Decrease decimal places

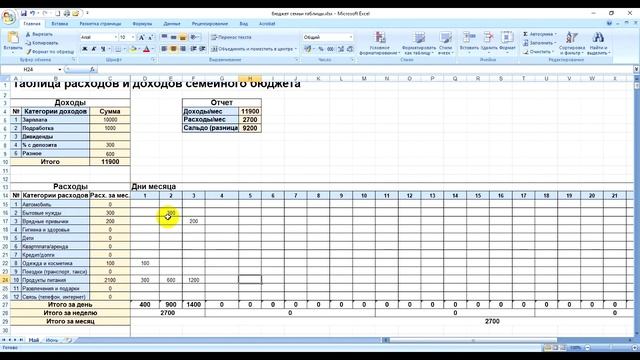(x=350, y=49)
